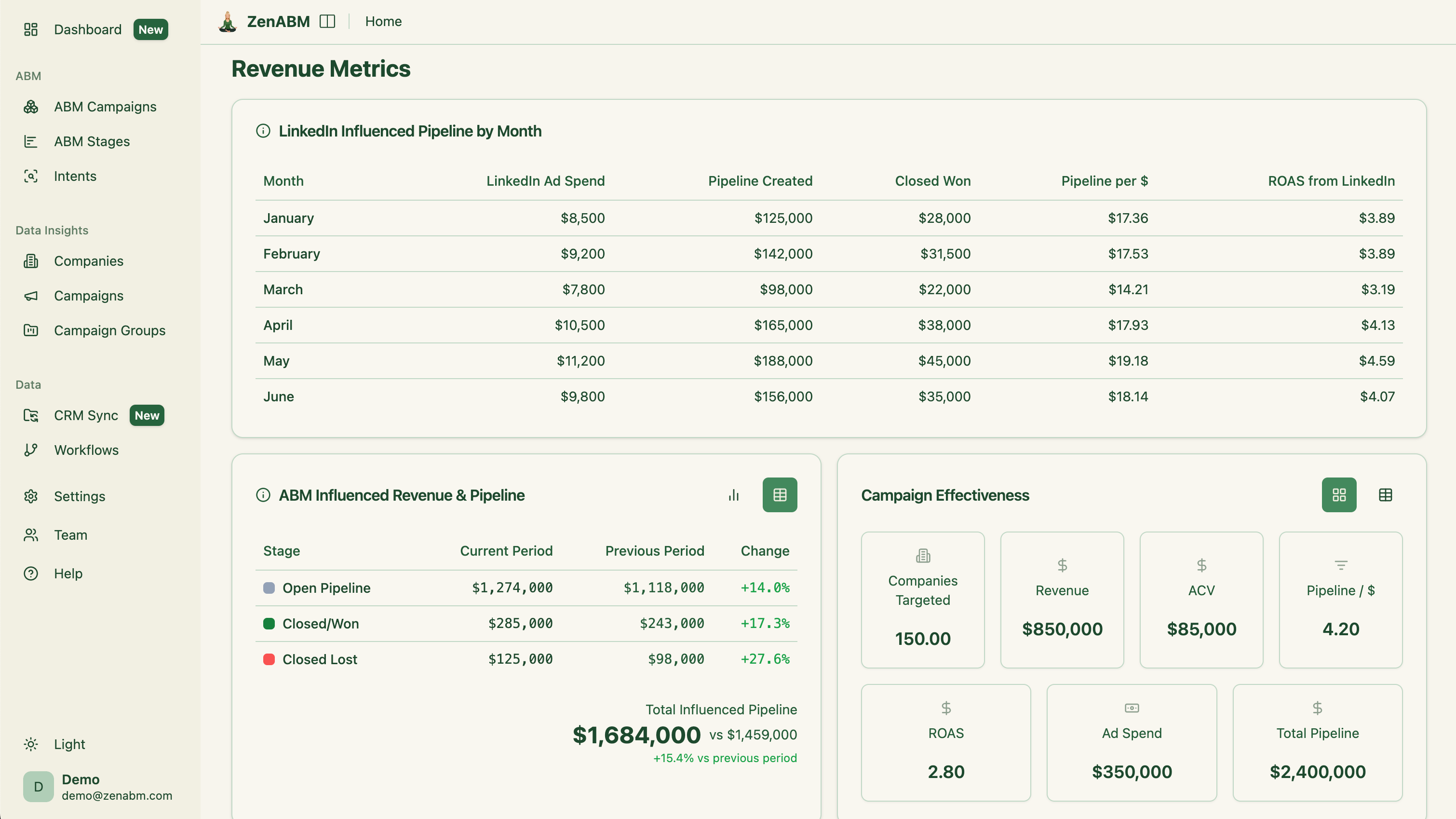Click the dollar icon on Total Pipeline card
1456x819 pixels.
[x=1317, y=708]
